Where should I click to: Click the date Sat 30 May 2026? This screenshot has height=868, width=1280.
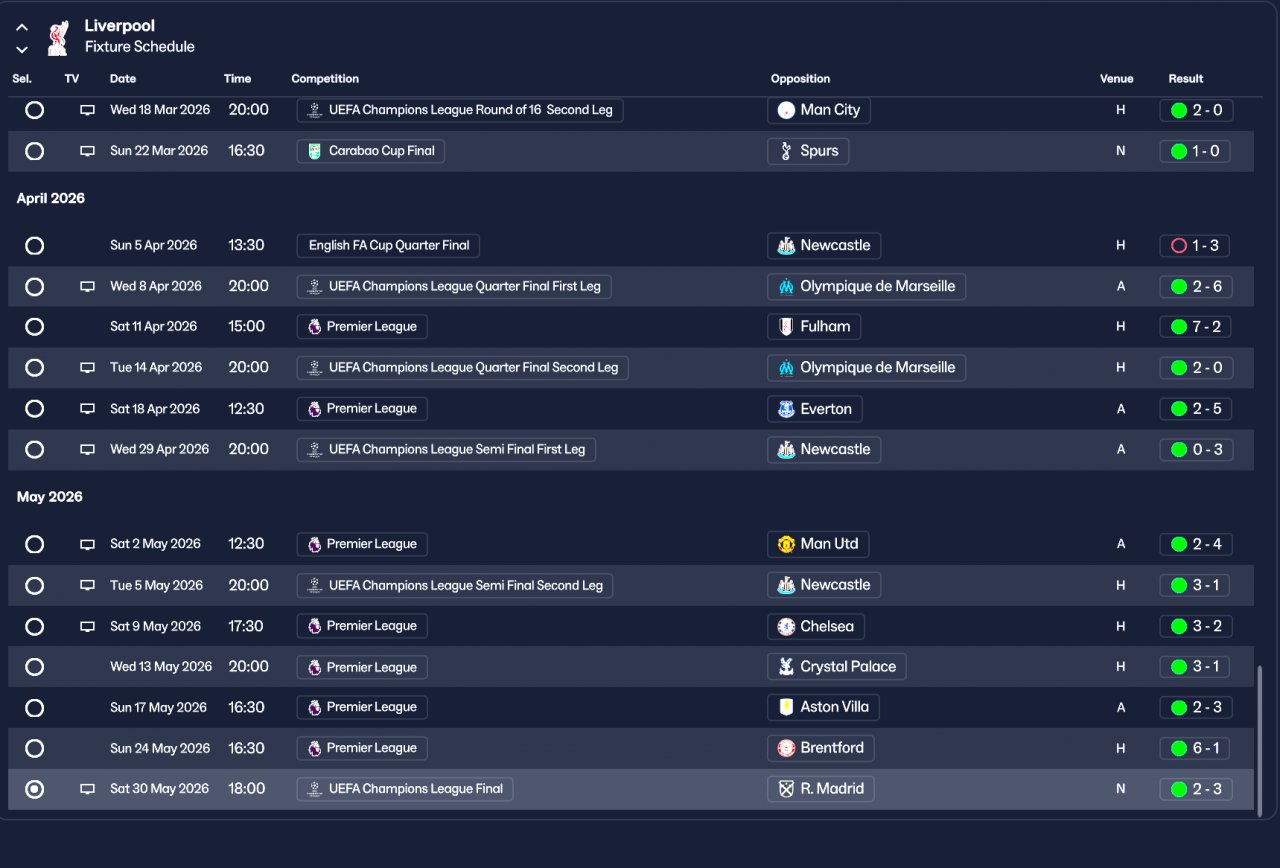(160, 789)
